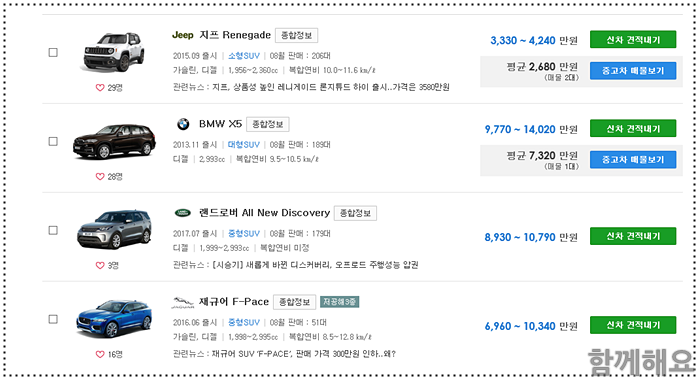This screenshot has width=700, height=381.
Task: Open the blue Jaguar F-Pace thumbnail
Action: click(x=114, y=319)
